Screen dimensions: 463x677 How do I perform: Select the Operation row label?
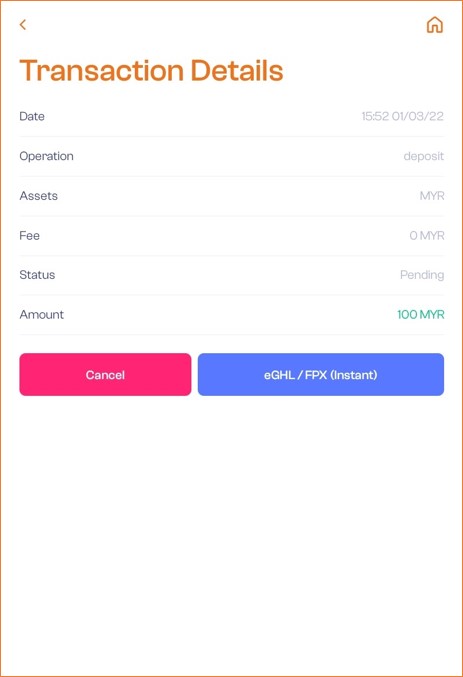pyautogui.click(x=46, y=156)
